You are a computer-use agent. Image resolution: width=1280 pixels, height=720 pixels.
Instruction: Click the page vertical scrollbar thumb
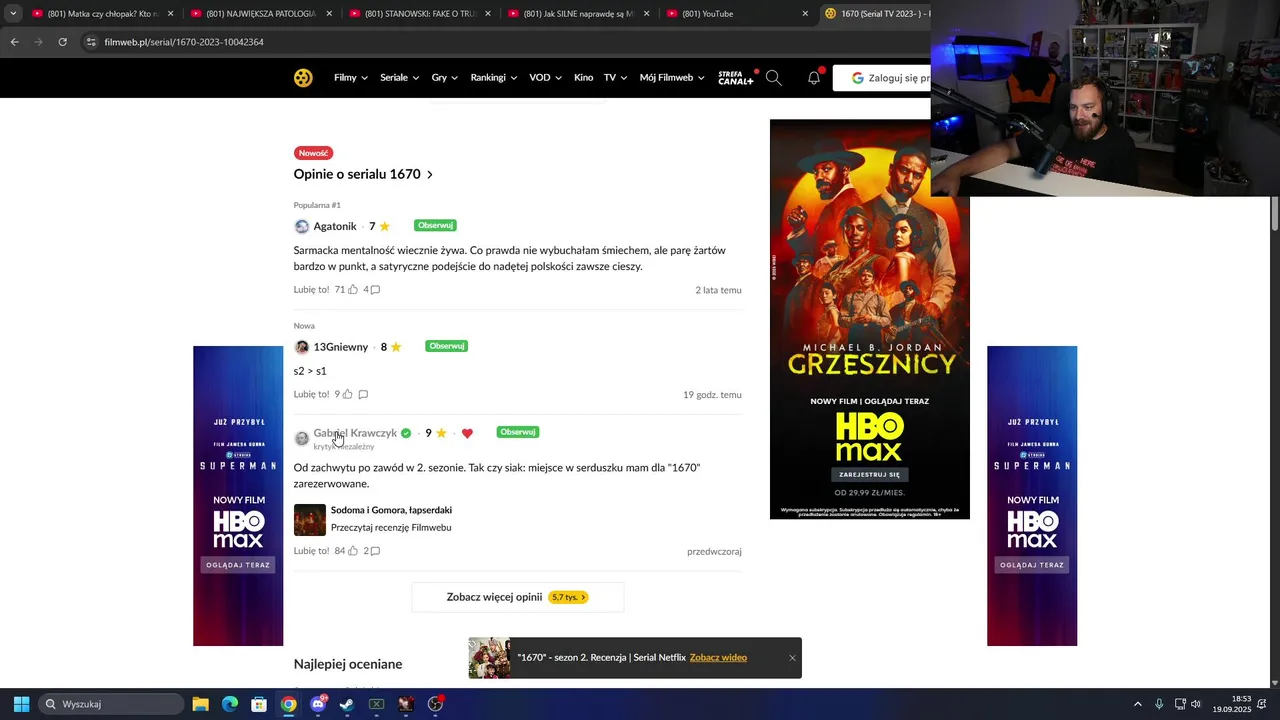[x=1275, y=214]
